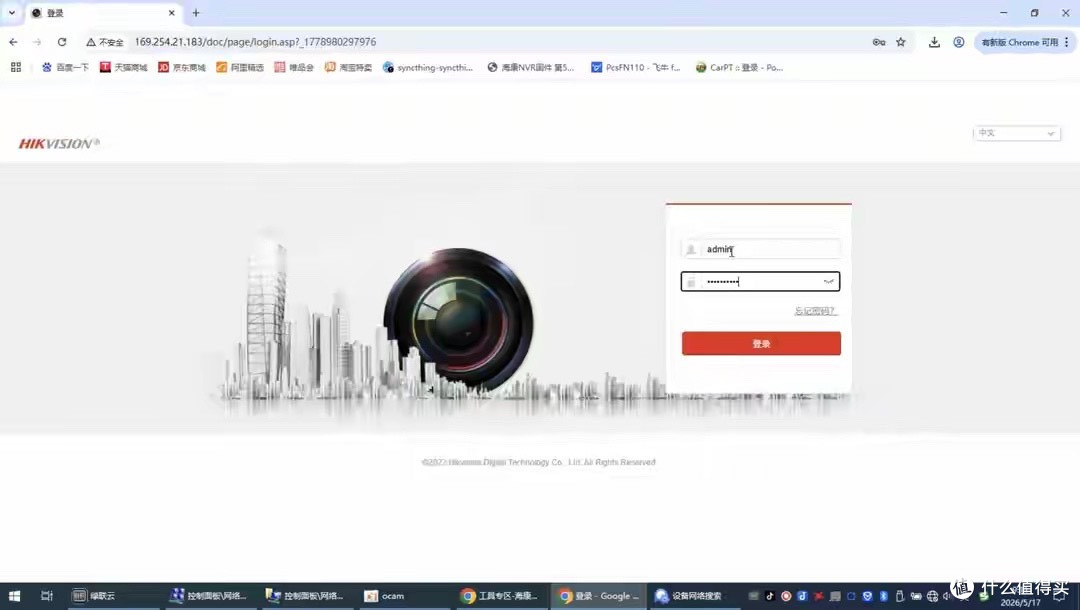Open the 中文 language dropdown
The width and height of the screenshot is (1080, 610).
(1017, 133)
